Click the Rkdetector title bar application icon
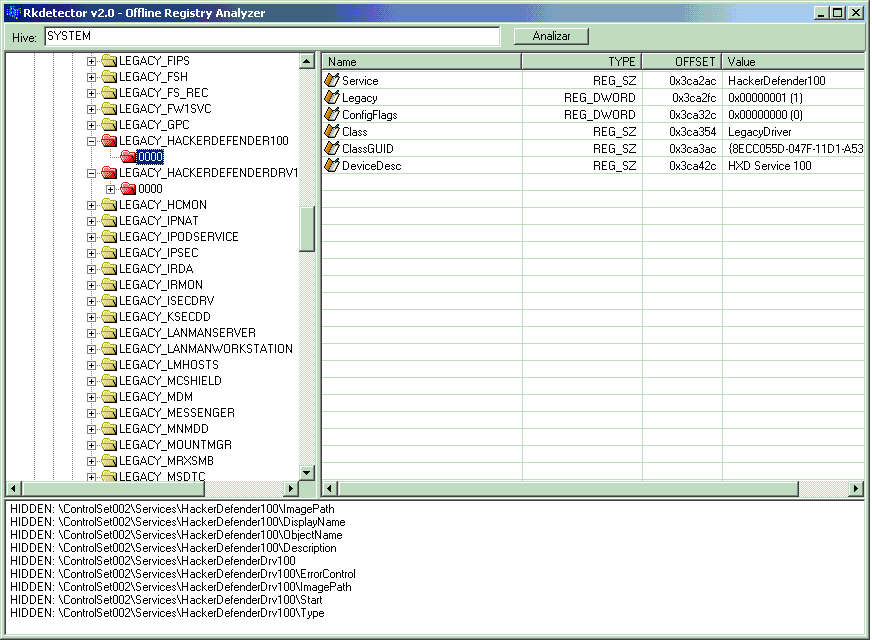Viewport: 872px width, 640px height. [x=12, y=12]
